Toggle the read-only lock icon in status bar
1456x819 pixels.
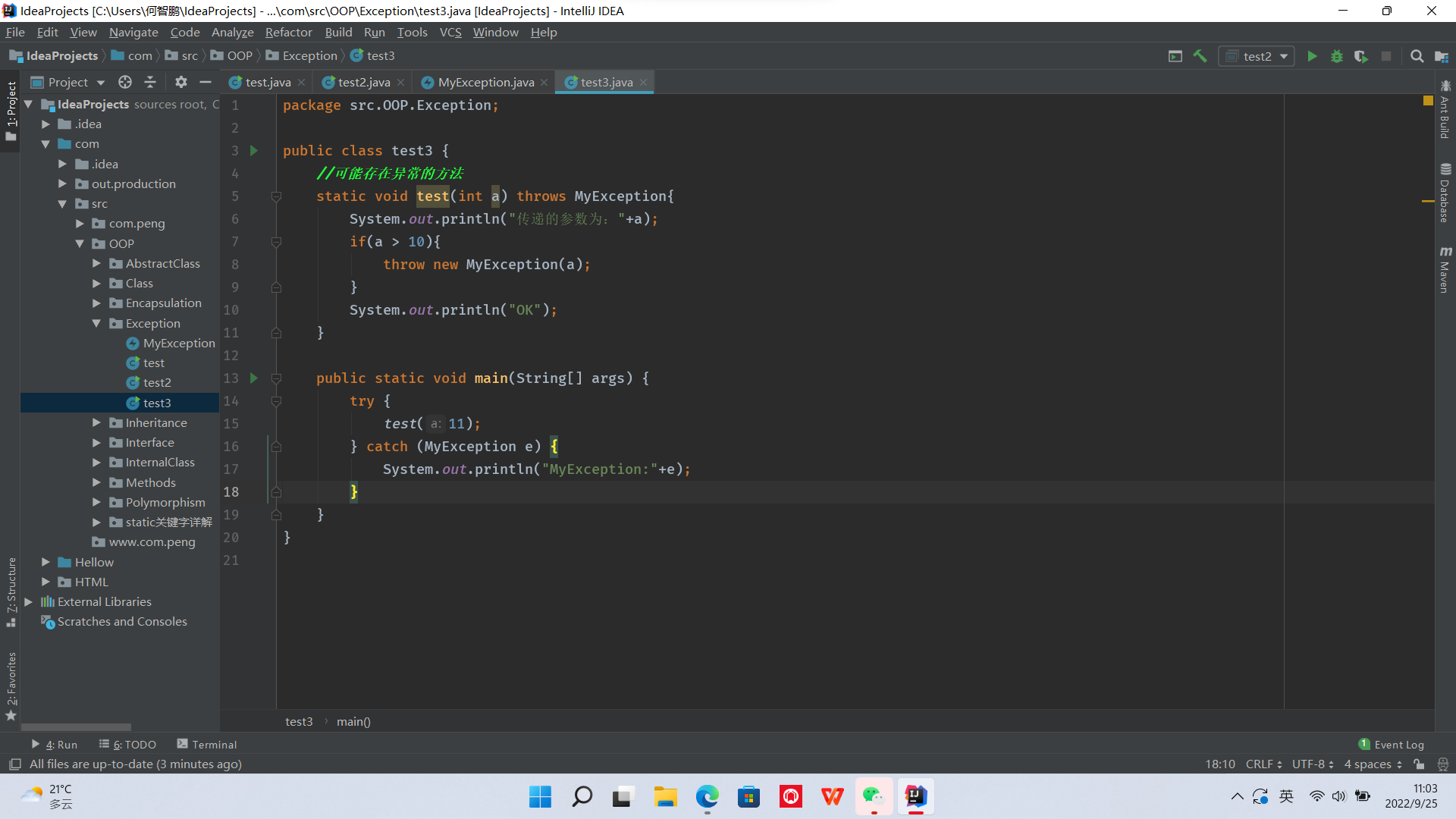[x=1419, y=764]
